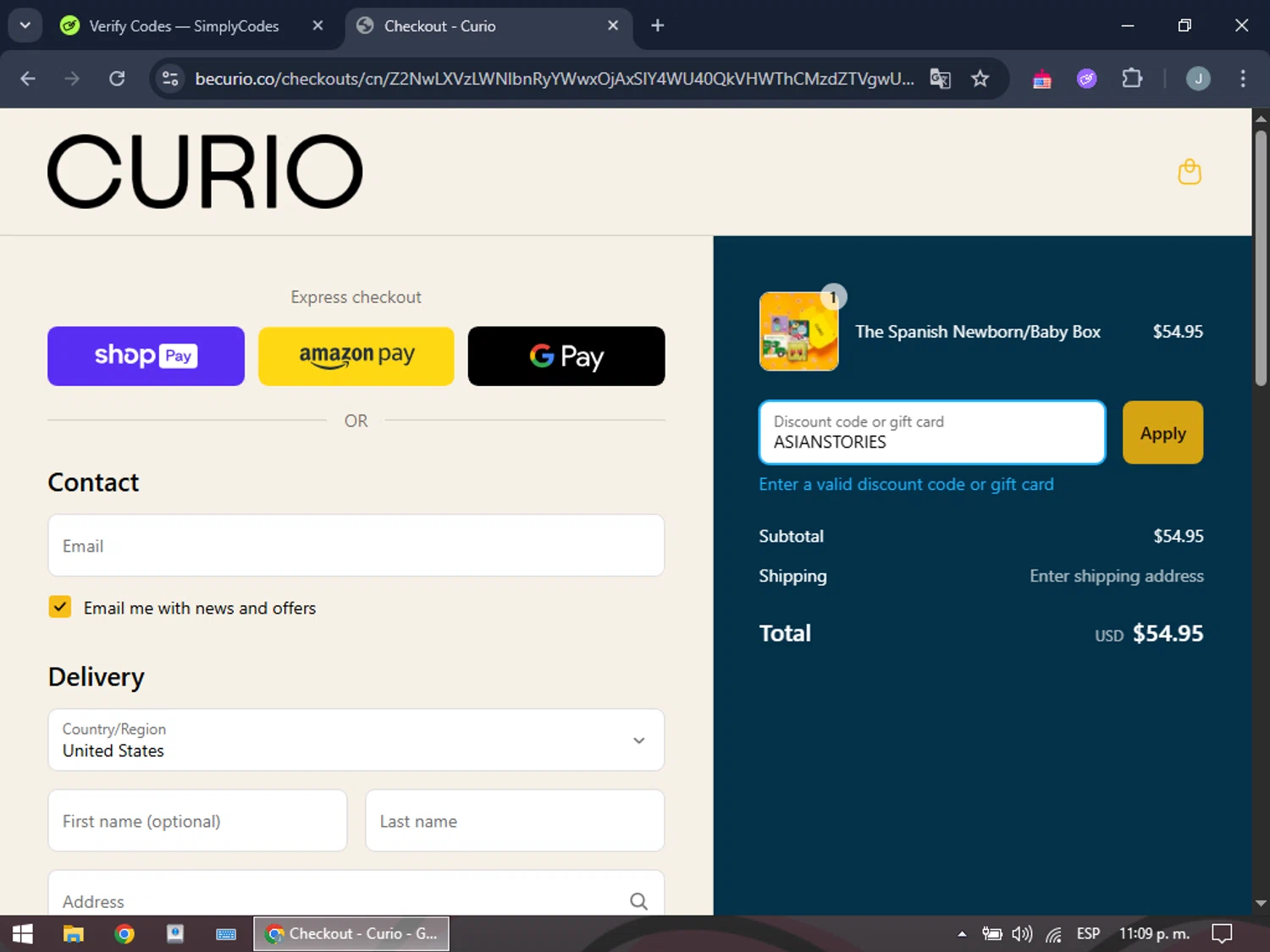Open the shop extension icon in toolbar
This screenshot has height=952, width=1270.
tap(1042, 79)
